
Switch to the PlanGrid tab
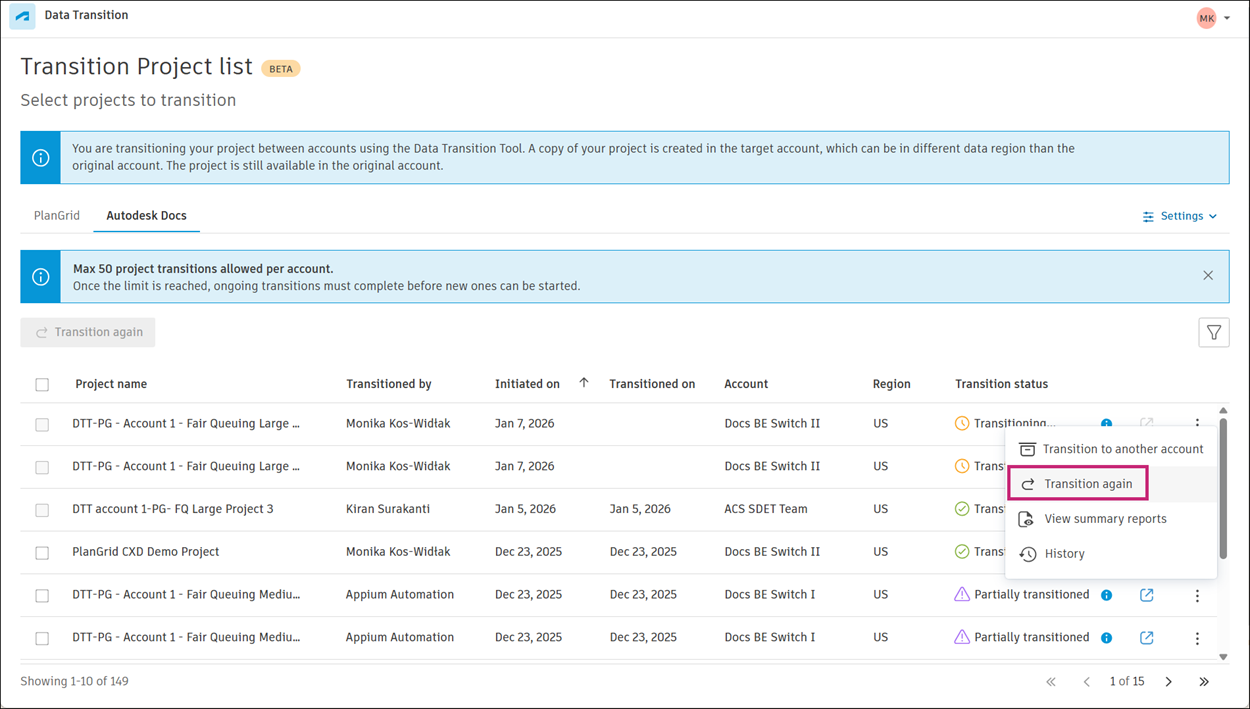(x=57, y=216)
